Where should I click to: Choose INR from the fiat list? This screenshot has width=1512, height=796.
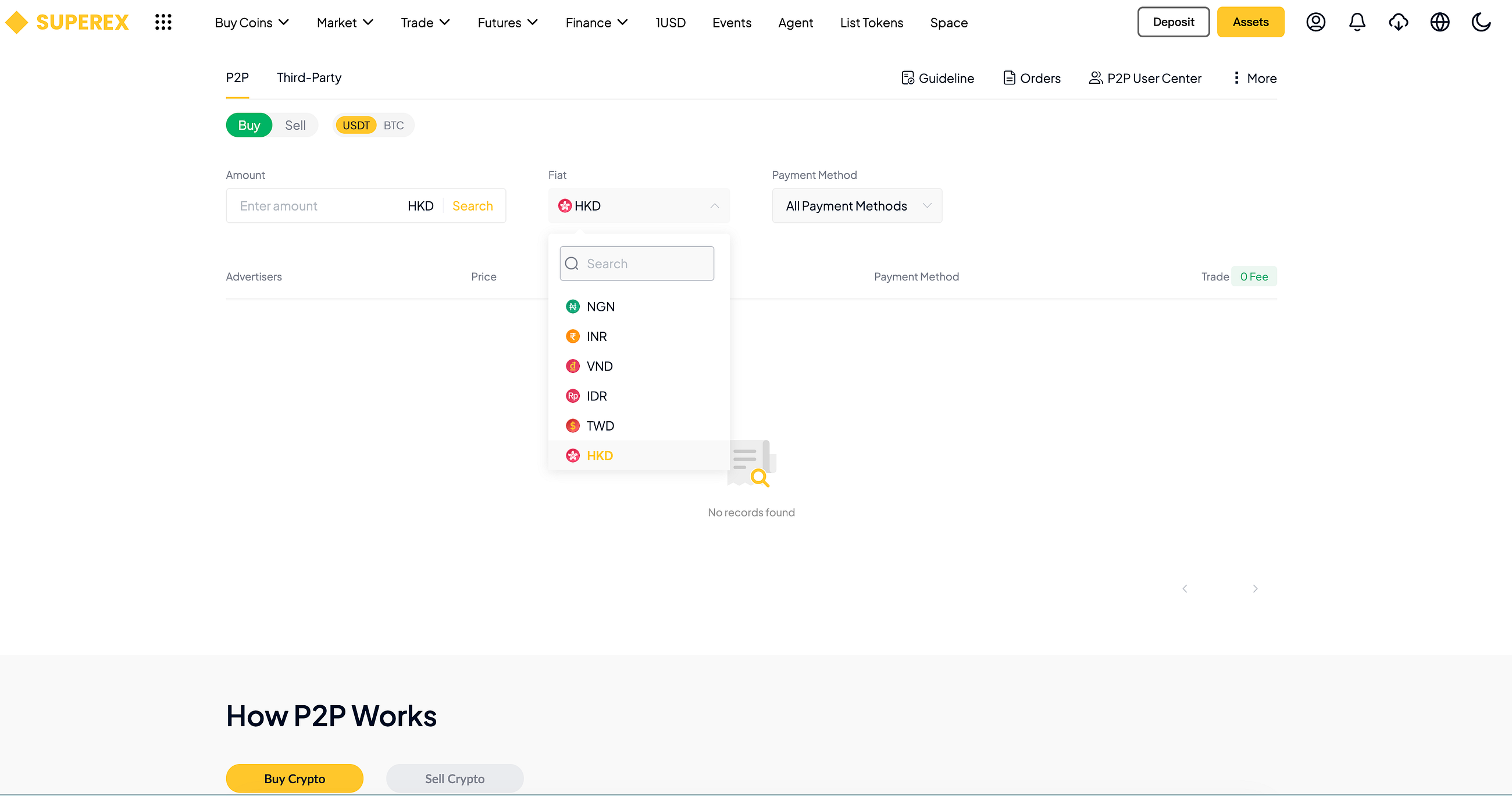tap(639, 336)
